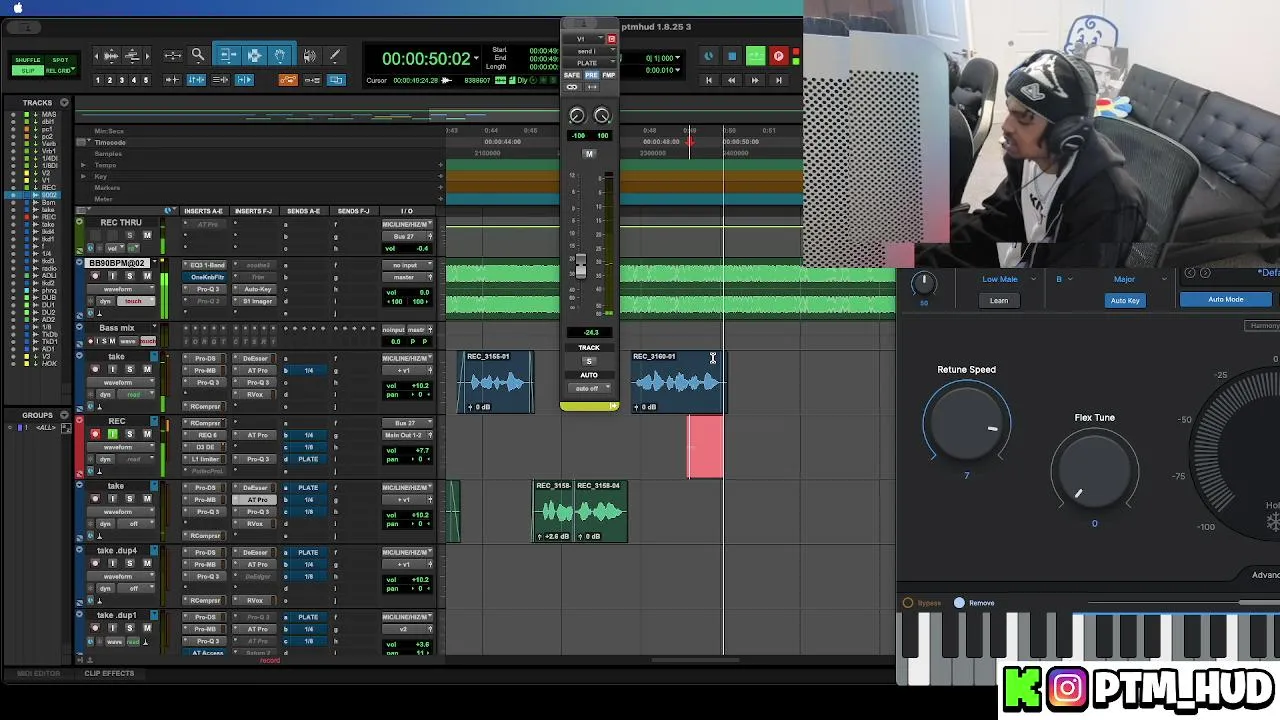Close the send fader window
1280x720 pixels.
click(611, 39)
